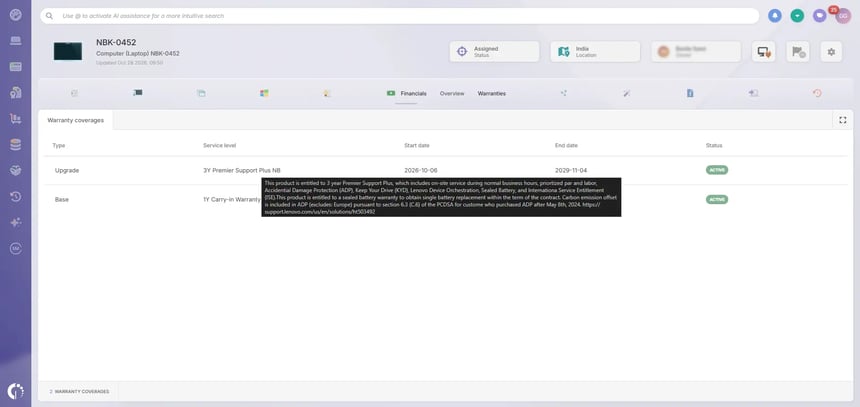Expand the table to fullscreen
Viewport: 860px width, 407px height.
(x=842, y=120)
